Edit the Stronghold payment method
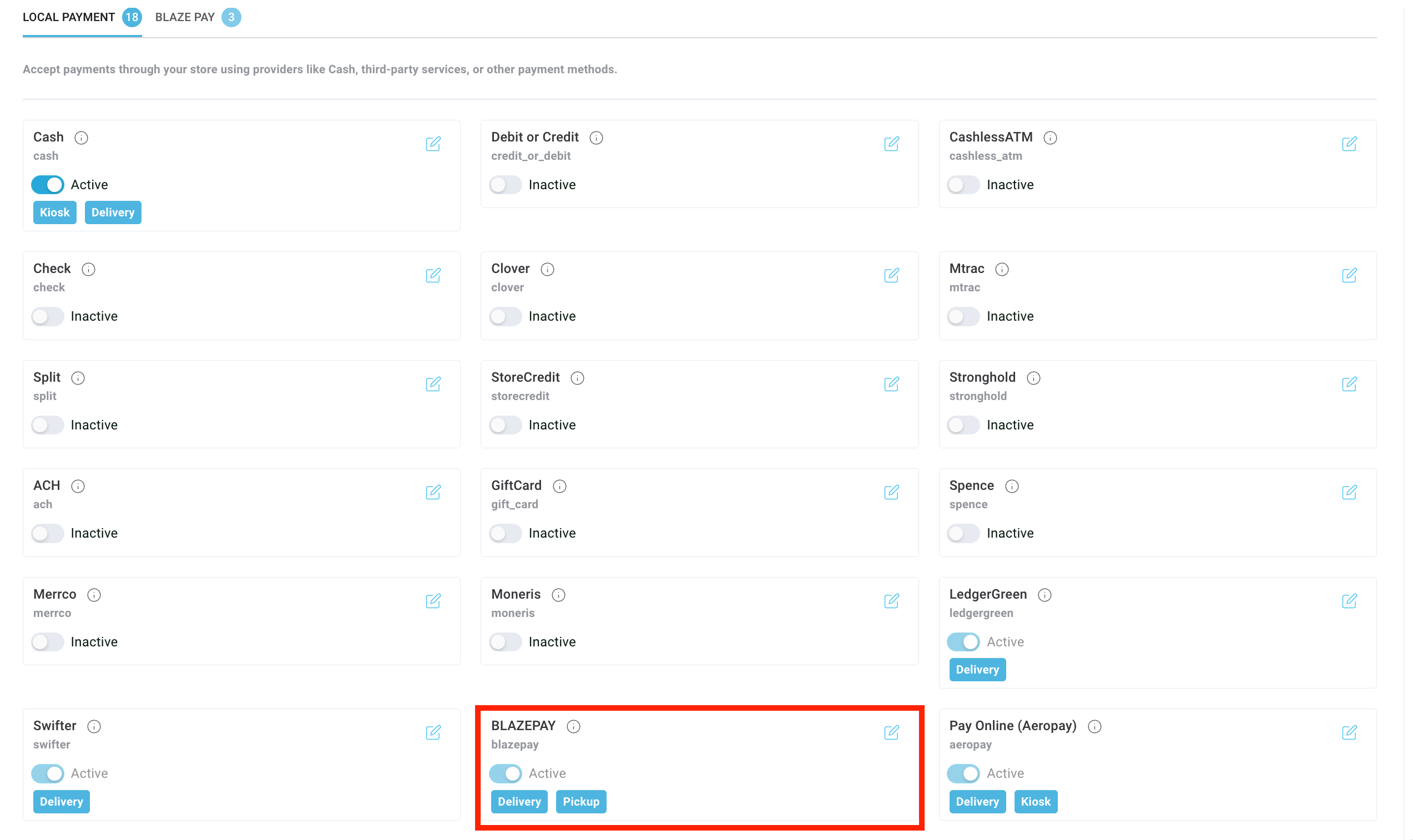The height and width of the screenshot is (840, 1413). click(x=1349, y=384)
